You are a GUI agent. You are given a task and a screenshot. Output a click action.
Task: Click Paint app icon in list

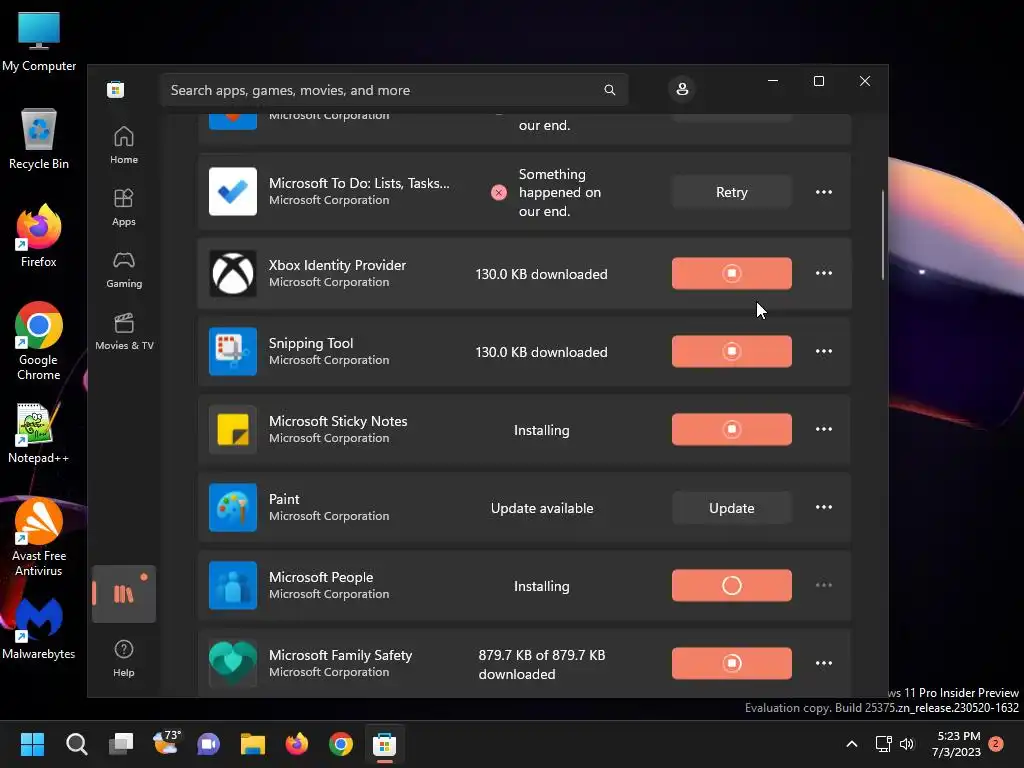coord(232,507)
